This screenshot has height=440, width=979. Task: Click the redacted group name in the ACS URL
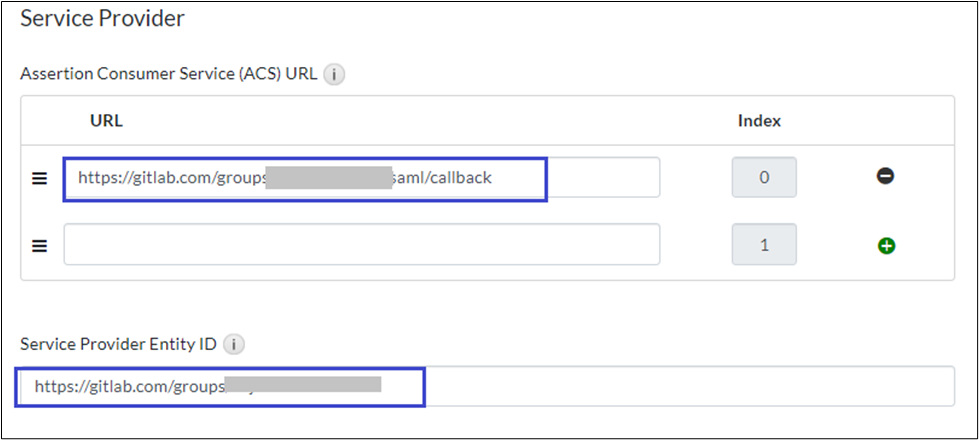(x=330, y=178)
